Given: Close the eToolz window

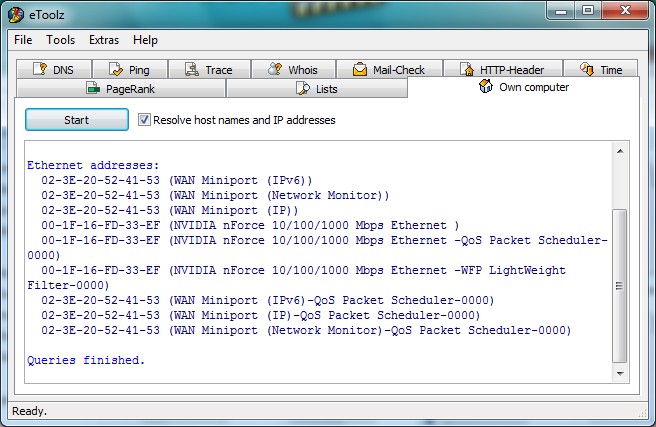Looking at the screenshot, I should 625,10.
